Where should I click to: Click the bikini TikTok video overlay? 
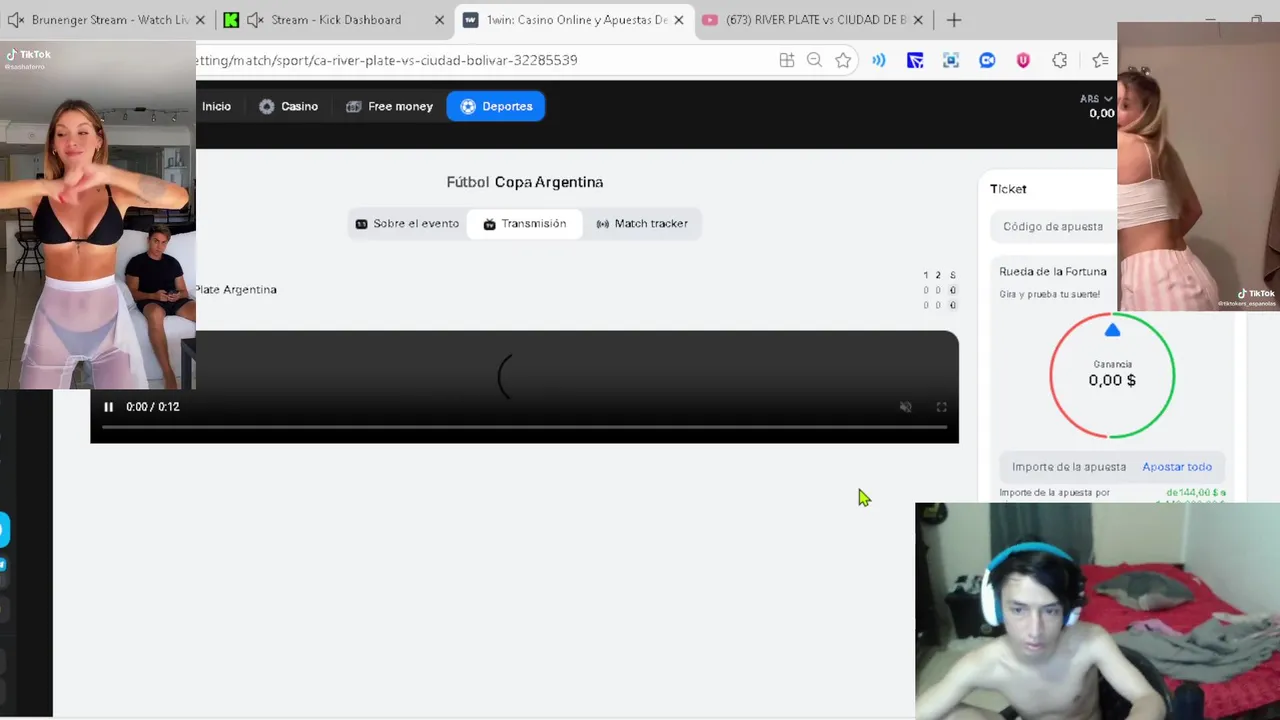click(98, 215)
